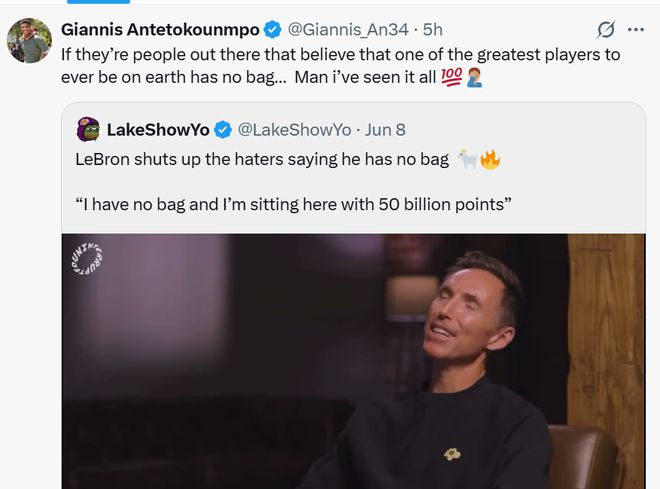Screen dimensions: 660x489
Task: Select the @LakeShowYo handle
Action: [x=294, y=130]
